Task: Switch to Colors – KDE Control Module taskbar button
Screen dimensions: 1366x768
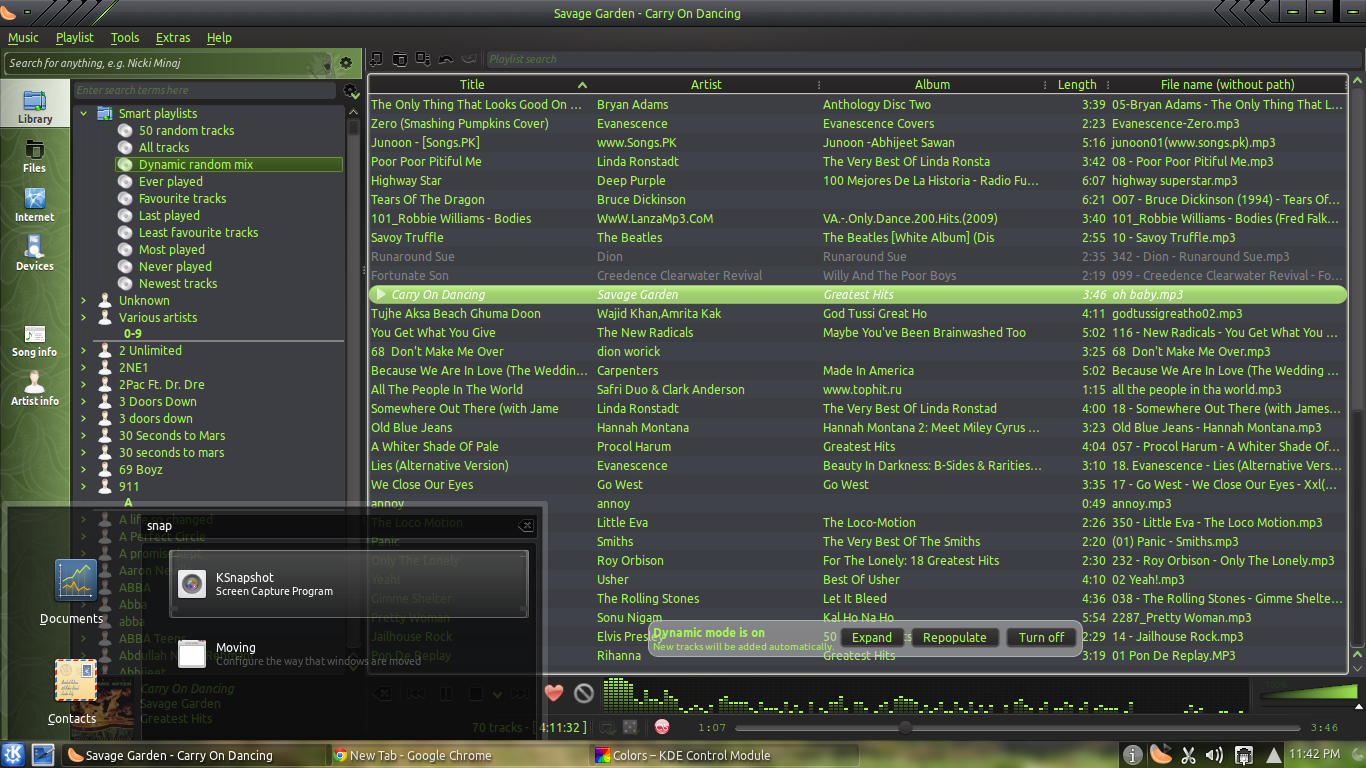Action: 725,755
